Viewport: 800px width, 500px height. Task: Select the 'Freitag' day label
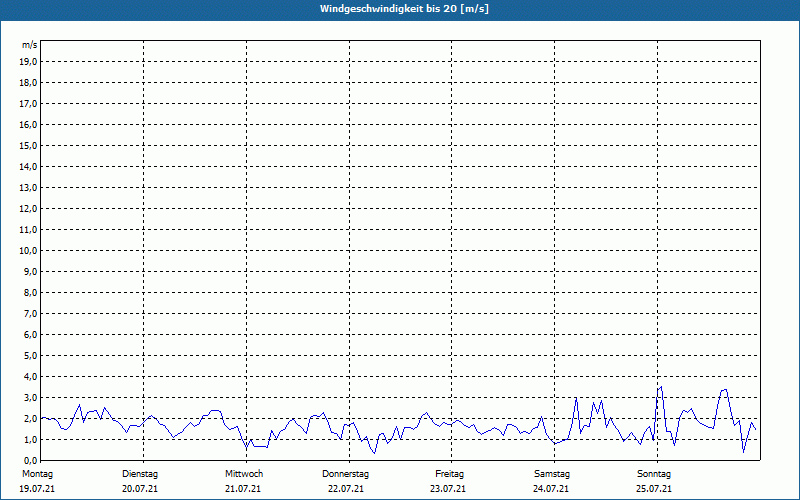coord(449,474)
